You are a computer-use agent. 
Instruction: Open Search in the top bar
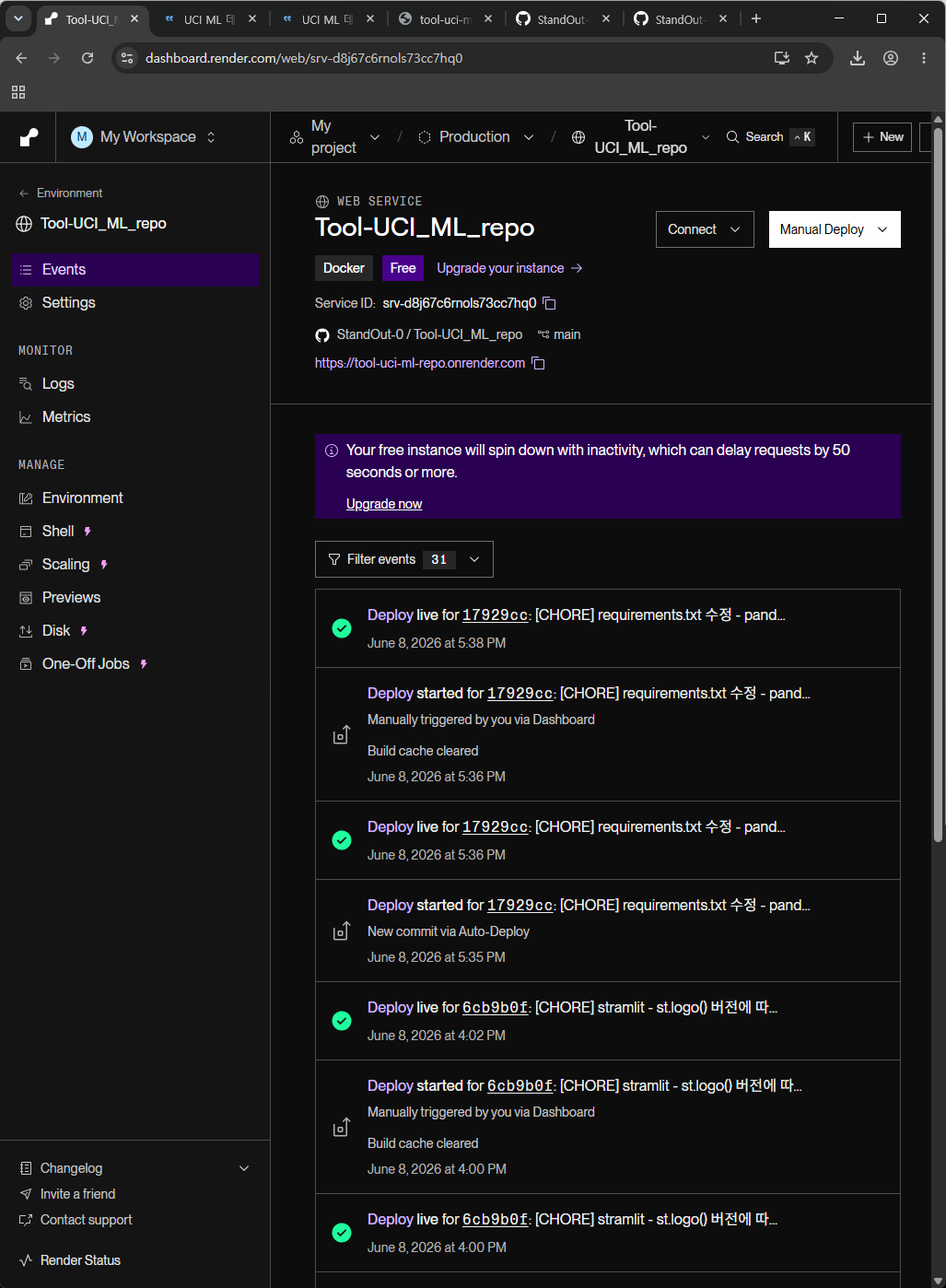770,137
